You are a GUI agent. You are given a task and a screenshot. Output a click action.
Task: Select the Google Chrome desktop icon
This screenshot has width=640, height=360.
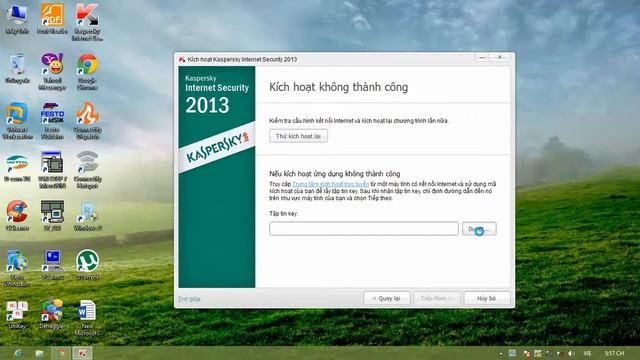87,71
